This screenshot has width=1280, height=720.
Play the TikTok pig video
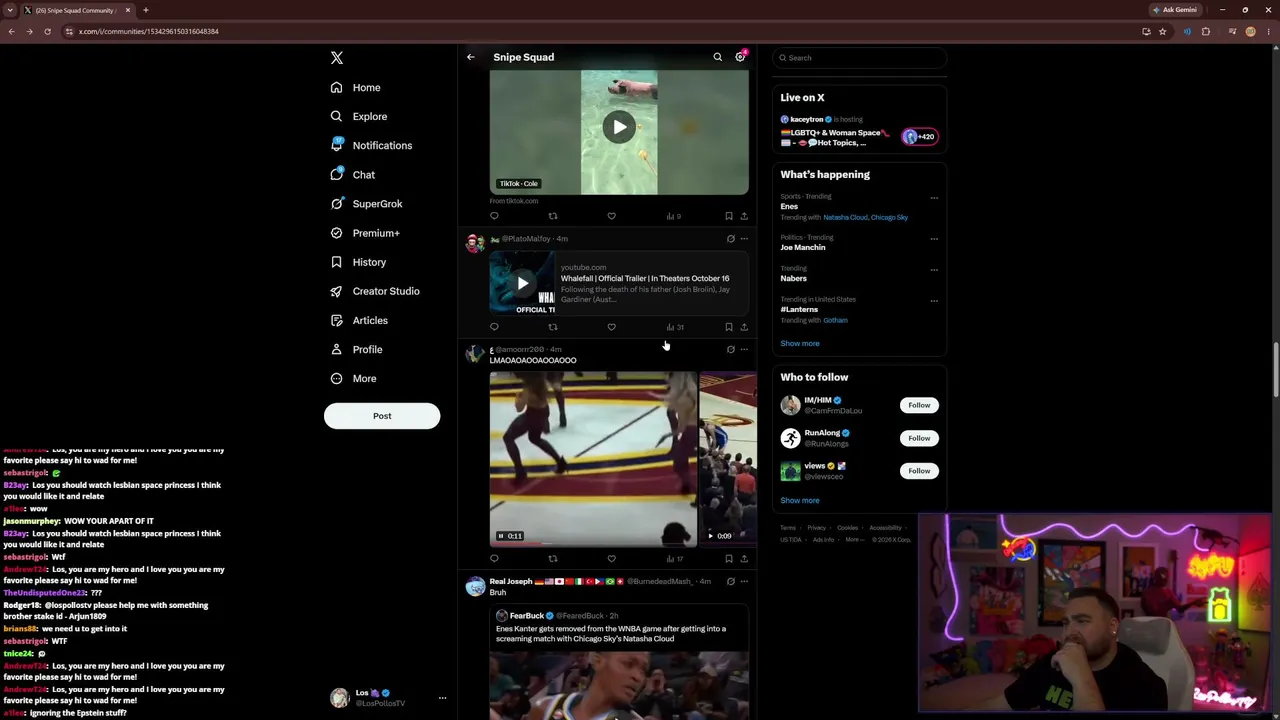[x=619, y=127]
